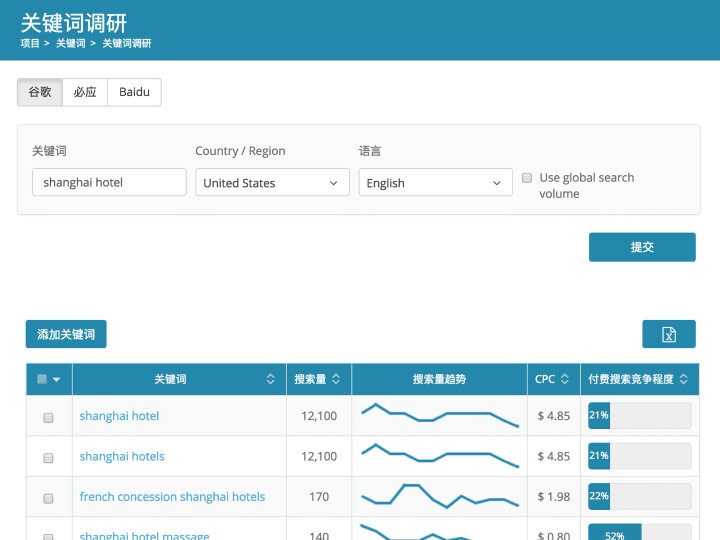720x540 pixels.
Task: Open the Country / Region dropdown
Action: coord(272,183)
